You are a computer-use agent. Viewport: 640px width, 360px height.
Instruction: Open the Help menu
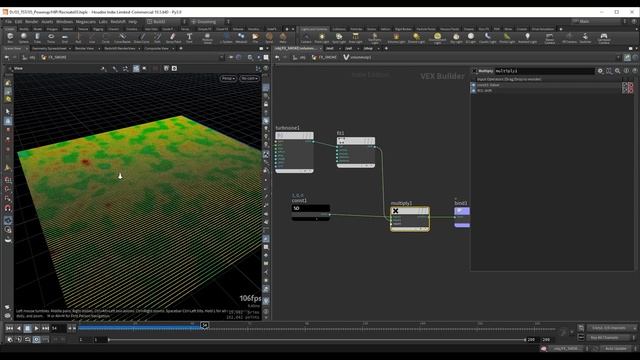click(133, 22)
